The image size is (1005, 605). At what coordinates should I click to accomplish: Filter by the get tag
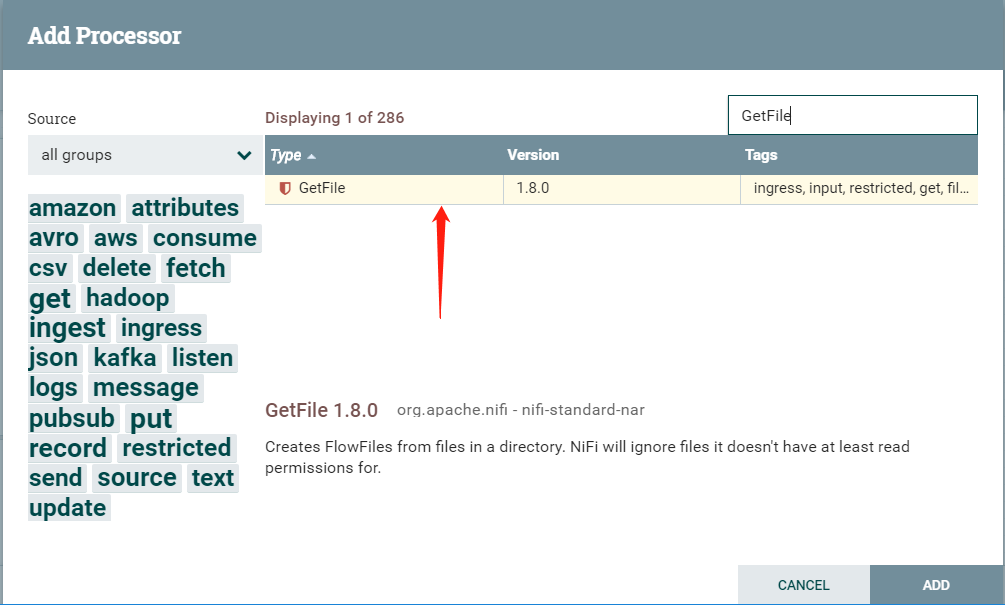[50, 298]
